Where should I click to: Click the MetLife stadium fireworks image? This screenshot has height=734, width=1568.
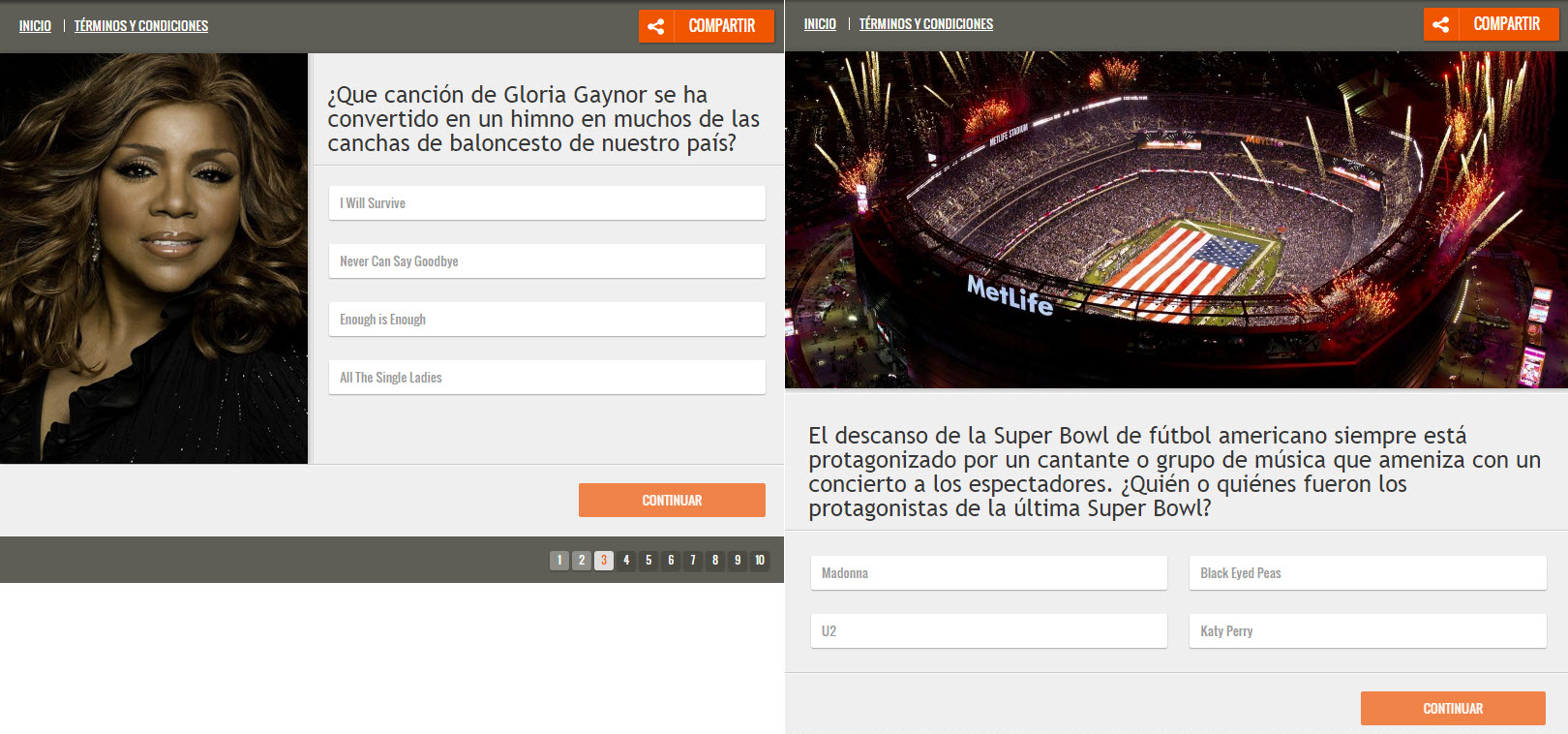click(1176, 220)
